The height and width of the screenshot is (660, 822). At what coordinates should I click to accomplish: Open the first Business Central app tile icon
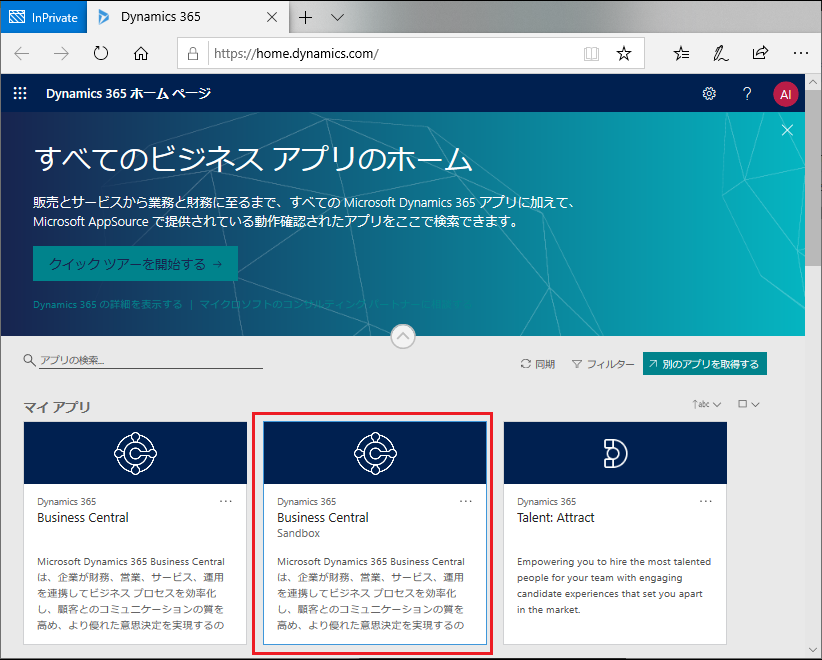click(x=135, y=453)
